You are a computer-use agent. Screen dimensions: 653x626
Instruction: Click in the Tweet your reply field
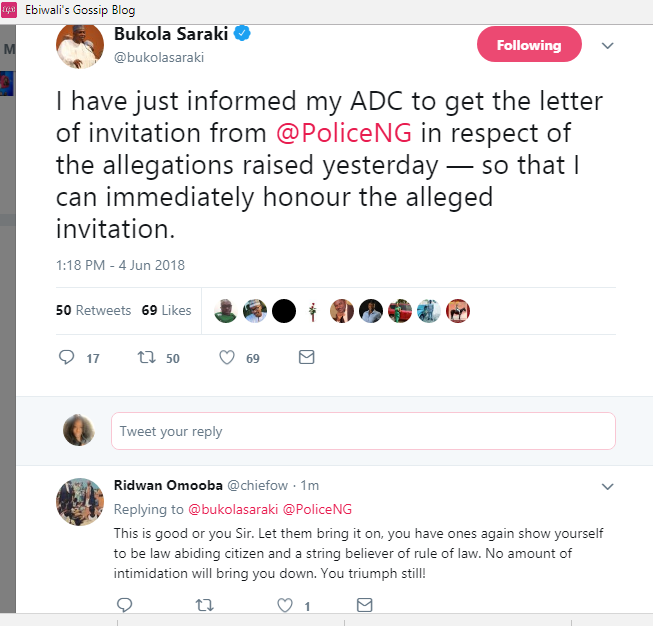click(x=362, y=431)
